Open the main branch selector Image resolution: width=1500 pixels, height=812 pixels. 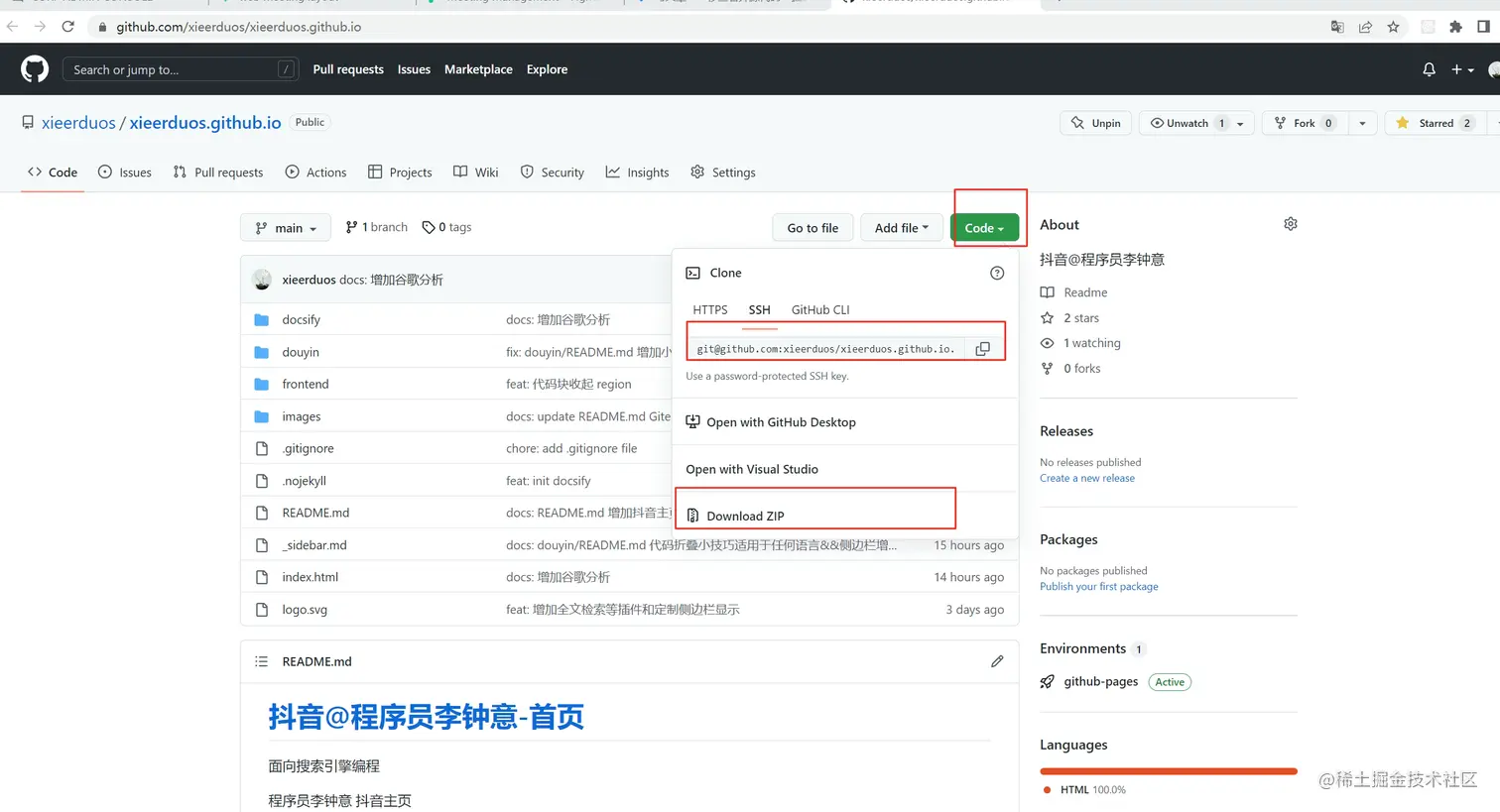click(286, 228)
